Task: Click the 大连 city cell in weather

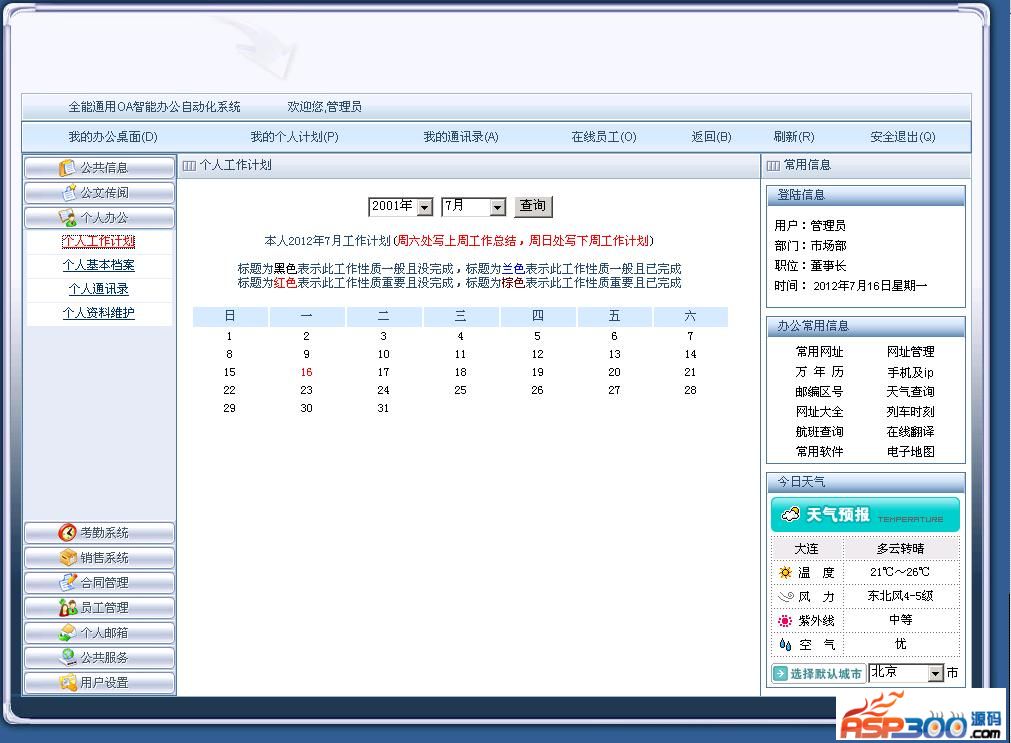Action: coord(806,549)
